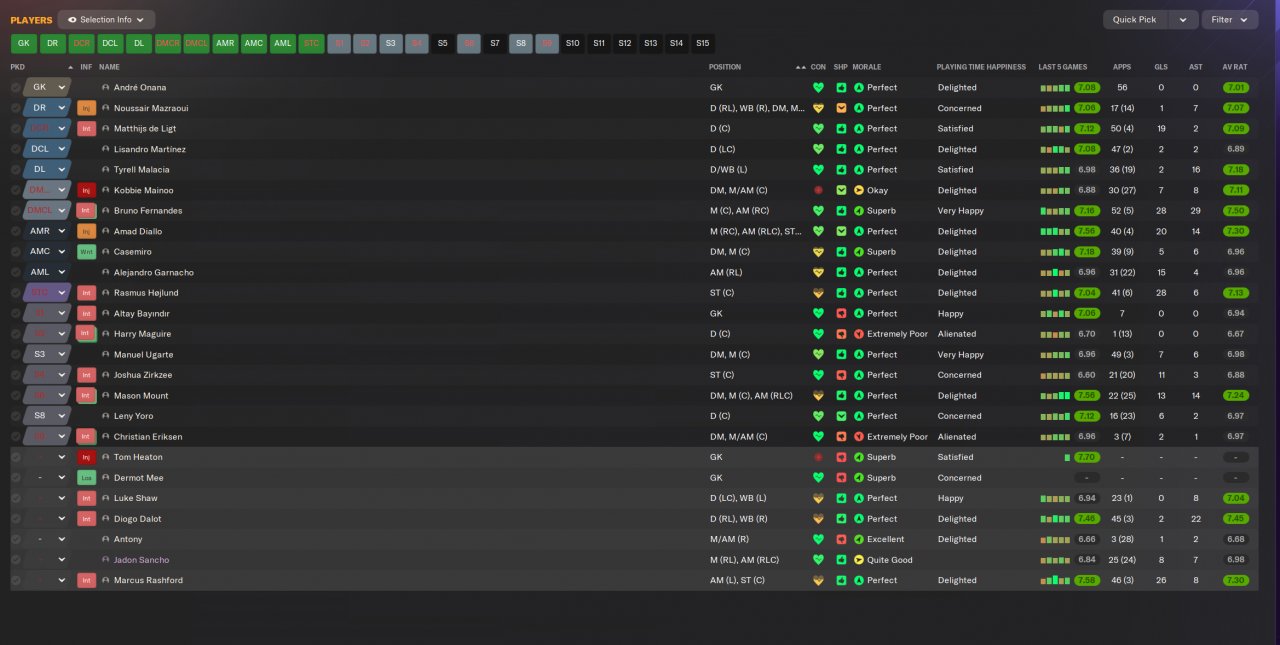Click Diogo Dalot's 7.46 last game rating
The width and height of the screenshot is (1280, 645).
pyautogui.click(x=1087, y=519)
